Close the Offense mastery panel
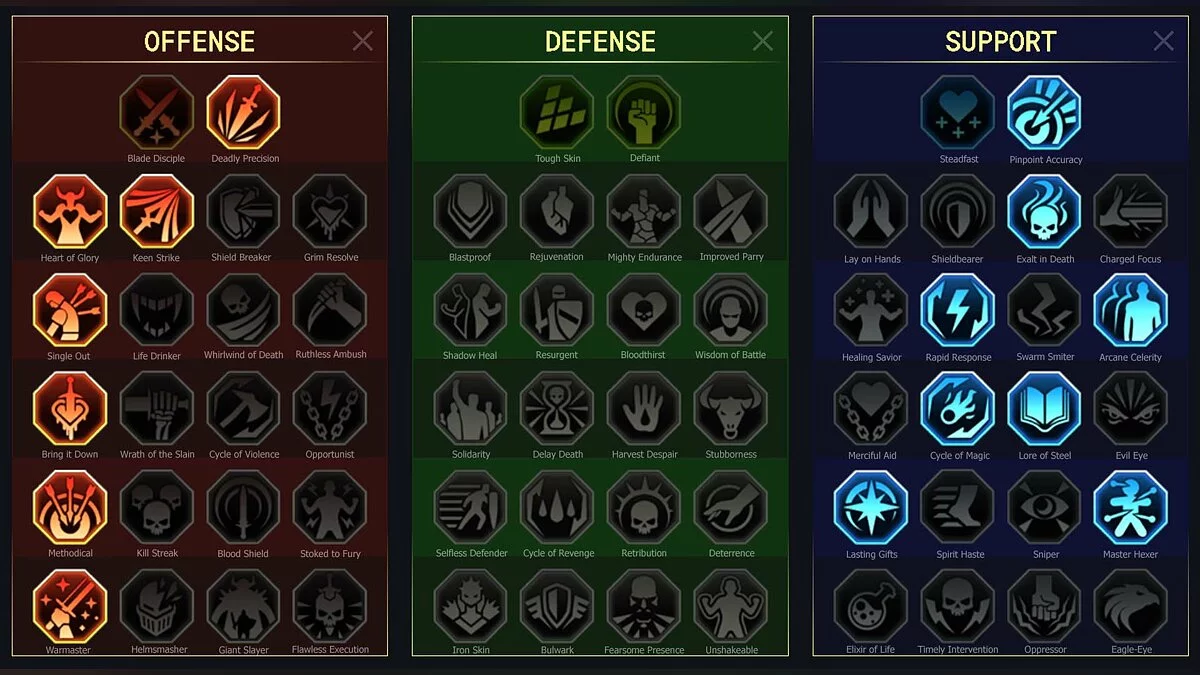The image size is (1200, 675). pyautogui.click(x=363, y=41)
